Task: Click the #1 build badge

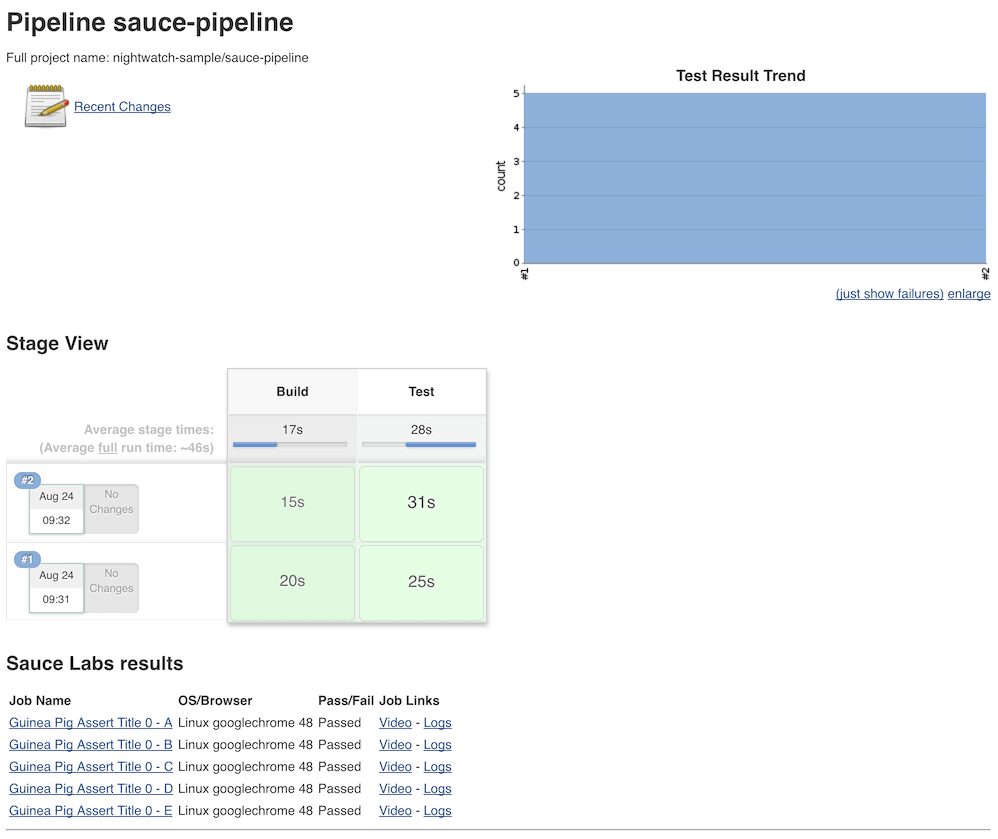Action: tap(27, 559)
